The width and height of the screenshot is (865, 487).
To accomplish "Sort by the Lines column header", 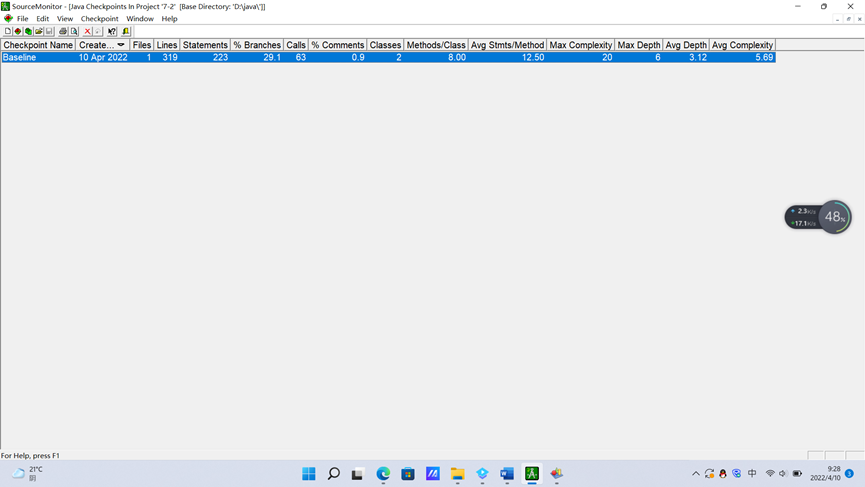I will (167, 45).
